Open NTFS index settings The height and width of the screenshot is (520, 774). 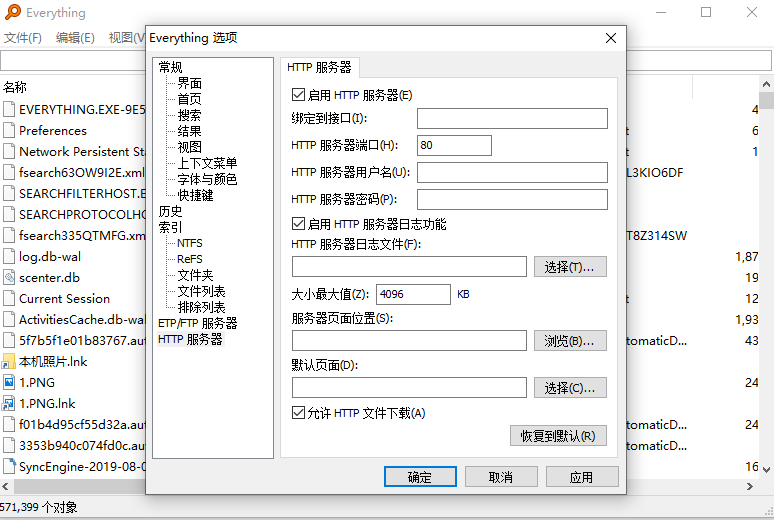[190, 243]
